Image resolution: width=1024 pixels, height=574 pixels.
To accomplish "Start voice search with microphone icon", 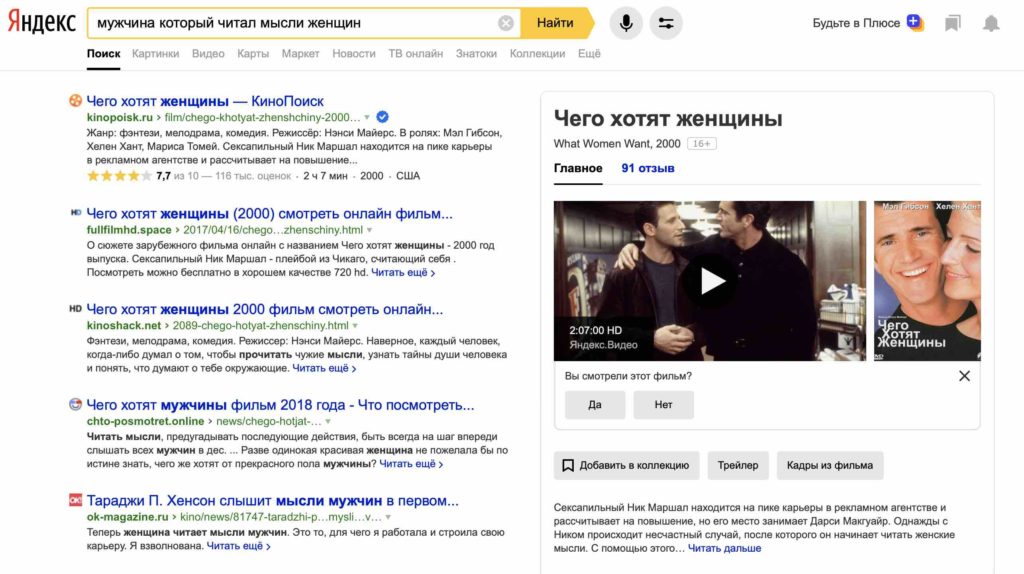I will click(626, 24).
